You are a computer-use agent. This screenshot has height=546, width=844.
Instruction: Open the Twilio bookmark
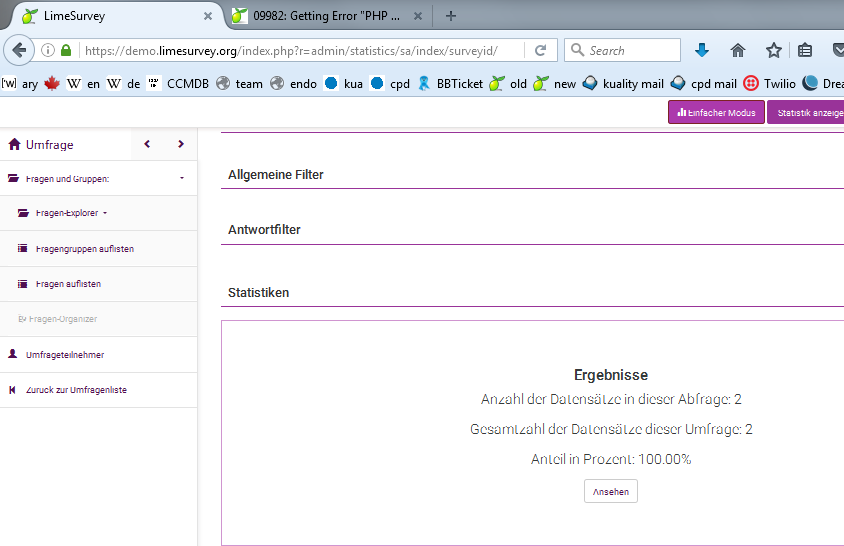pos(769,84)
